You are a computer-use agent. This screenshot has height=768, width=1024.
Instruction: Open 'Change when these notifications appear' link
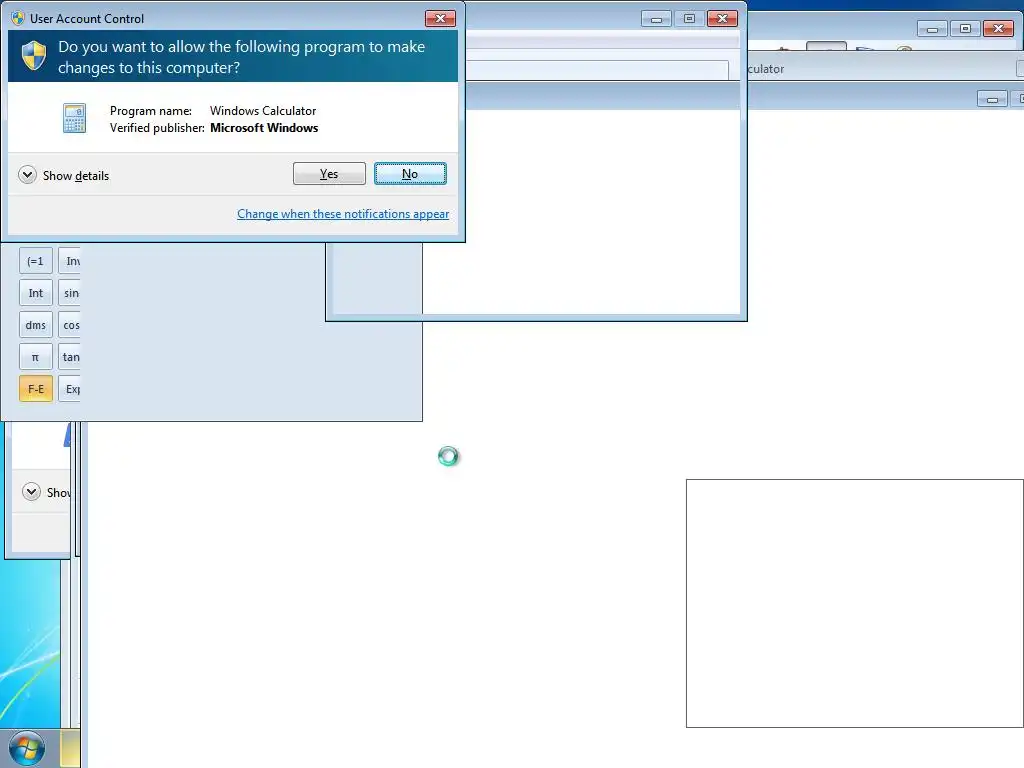click(x=343, y=214)
